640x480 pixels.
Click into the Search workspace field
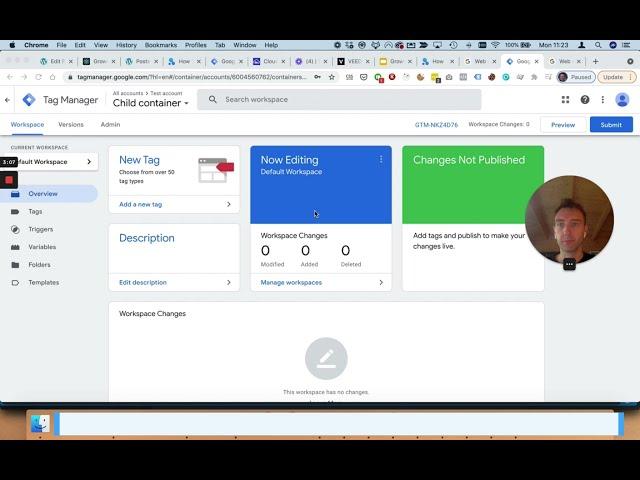tap(339, 99)
